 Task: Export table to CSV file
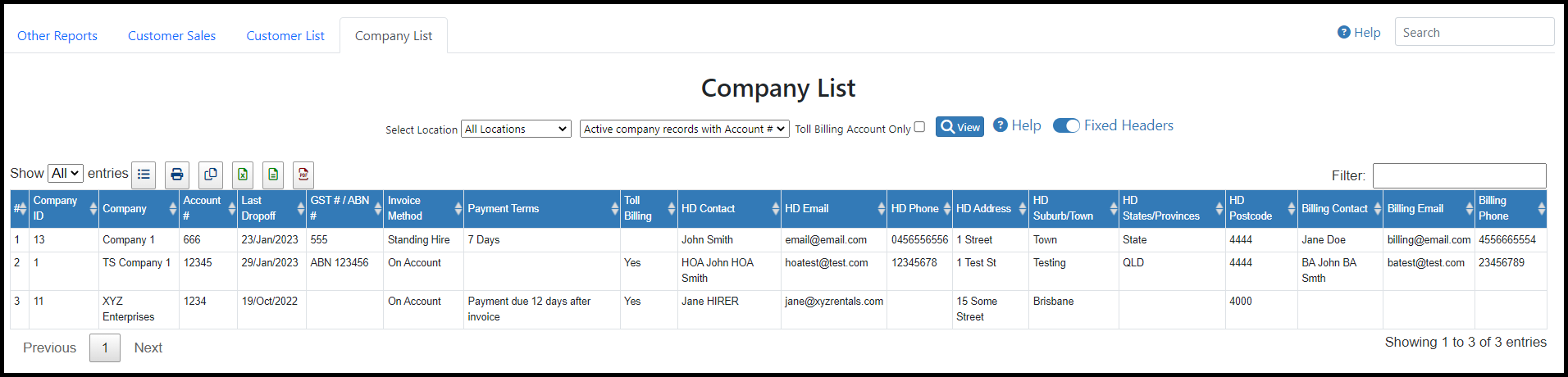[x=273, y=175]
